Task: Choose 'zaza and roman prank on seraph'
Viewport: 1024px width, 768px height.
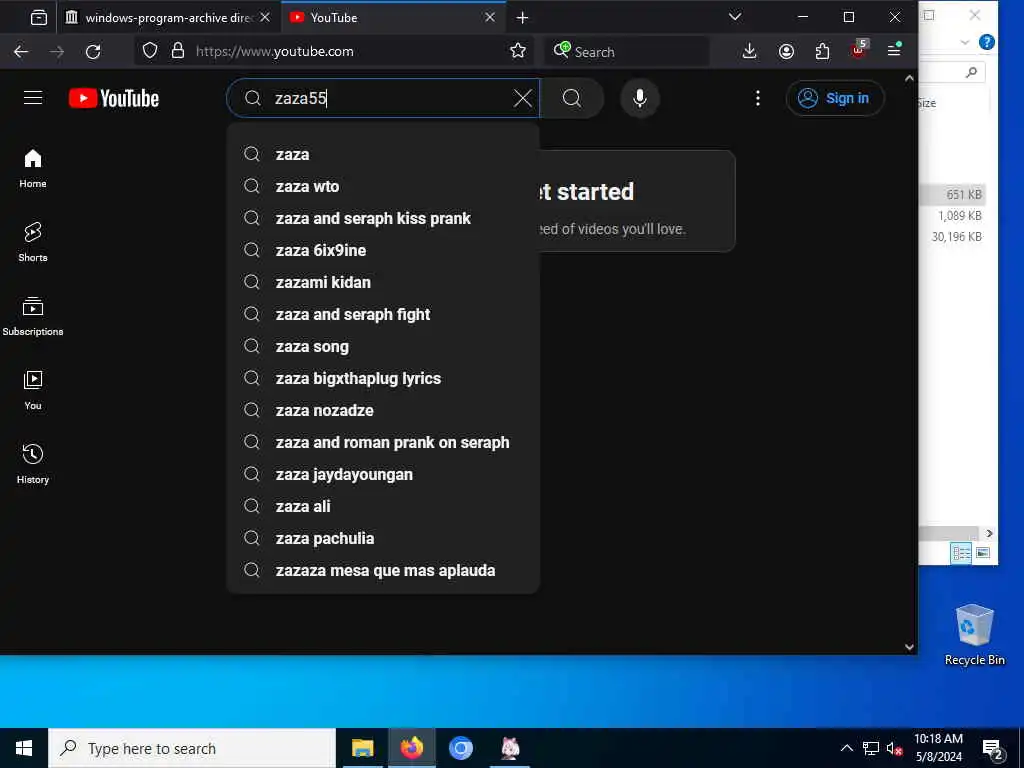Action: pos(383,442)
